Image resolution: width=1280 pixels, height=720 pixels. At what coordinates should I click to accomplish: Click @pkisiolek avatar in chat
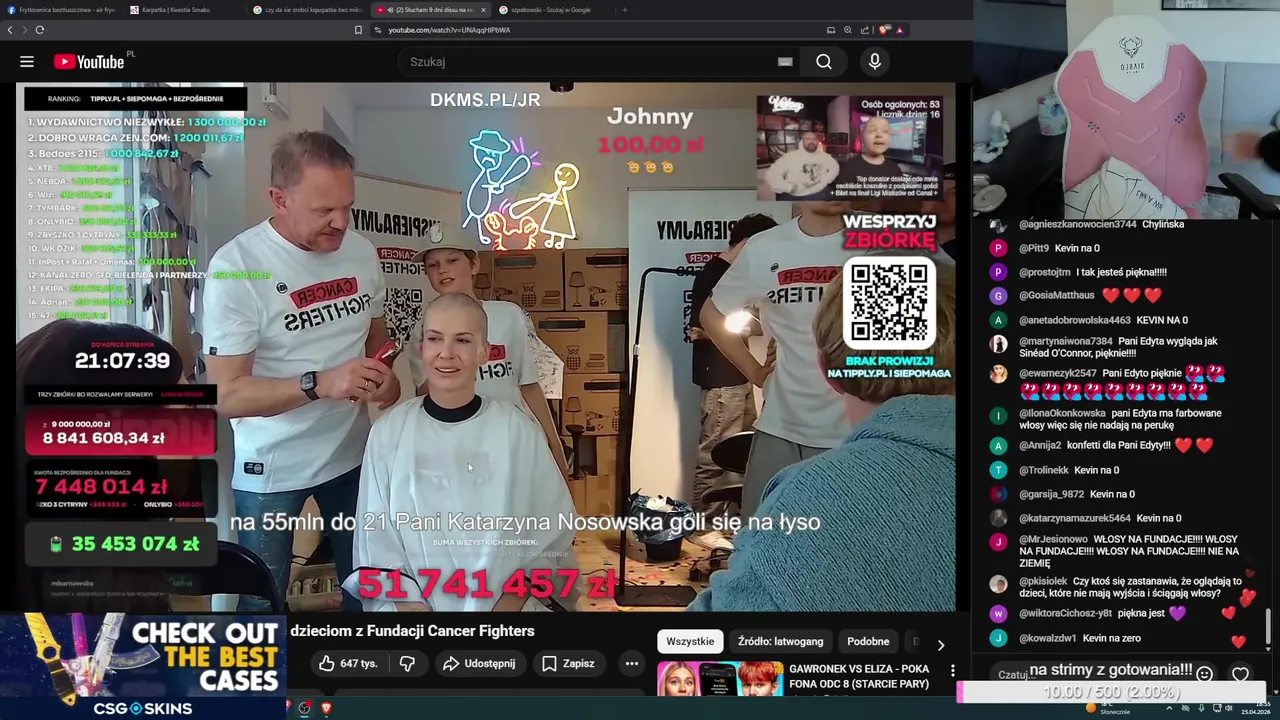tap(998, 585)
